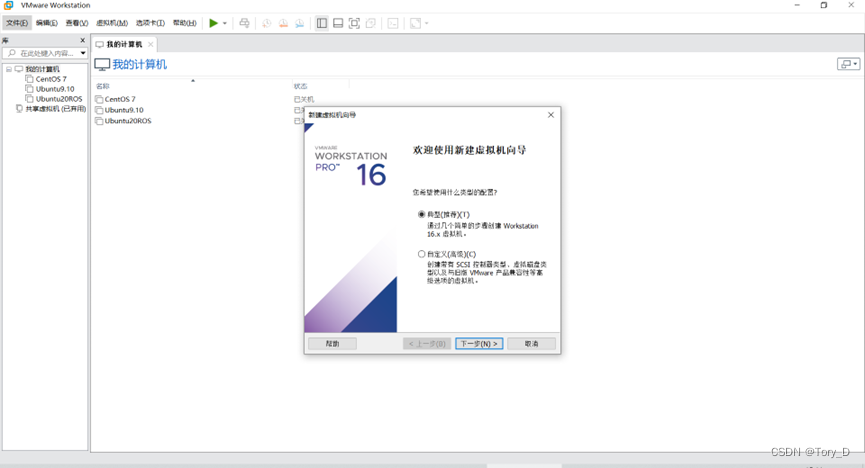Open the 帮助(H) menu
This screenshot has height=468, width=865.
185,23
